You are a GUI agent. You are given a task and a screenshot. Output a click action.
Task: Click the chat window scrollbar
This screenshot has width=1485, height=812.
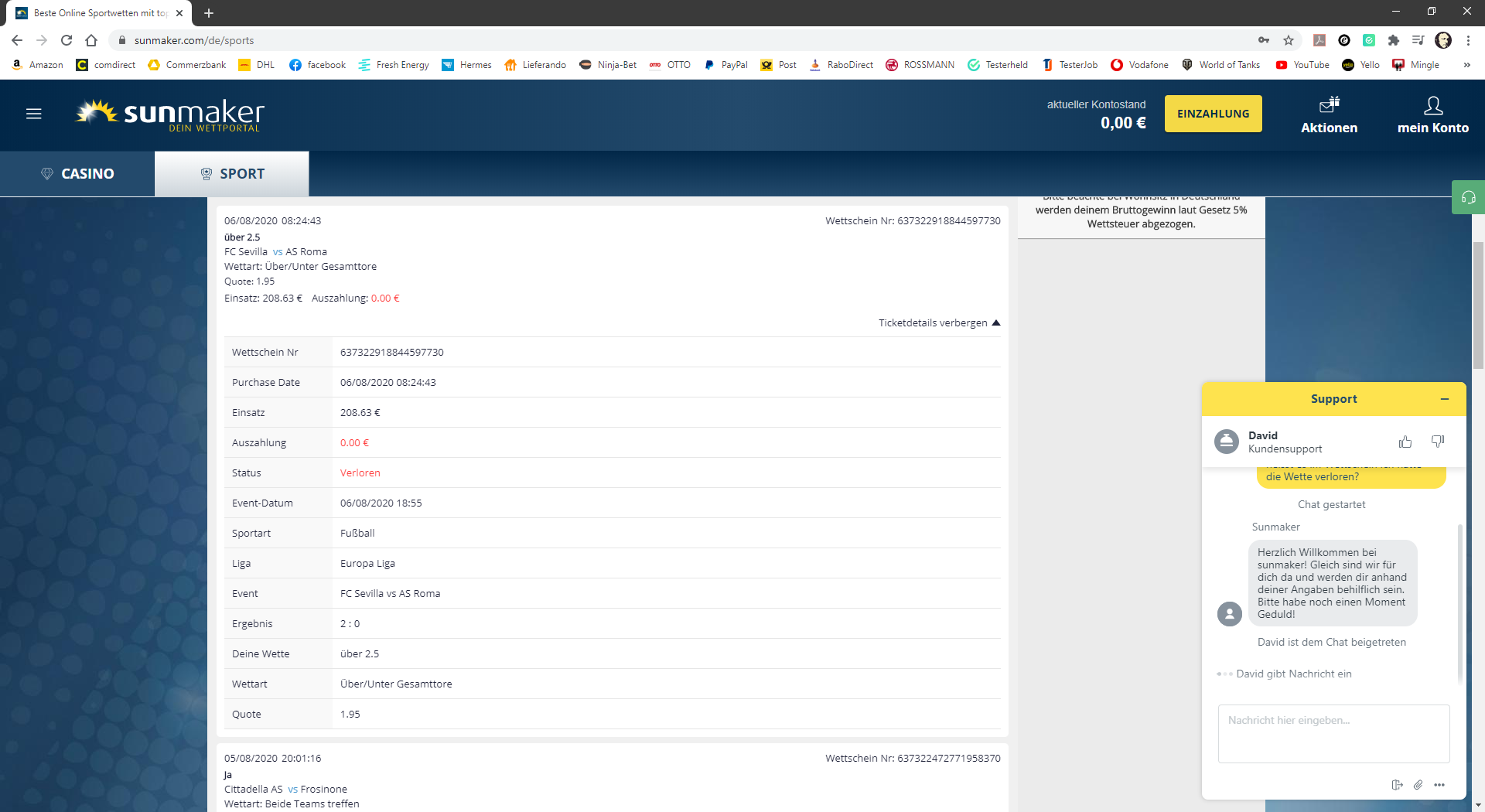click(x=1459, y=603)
